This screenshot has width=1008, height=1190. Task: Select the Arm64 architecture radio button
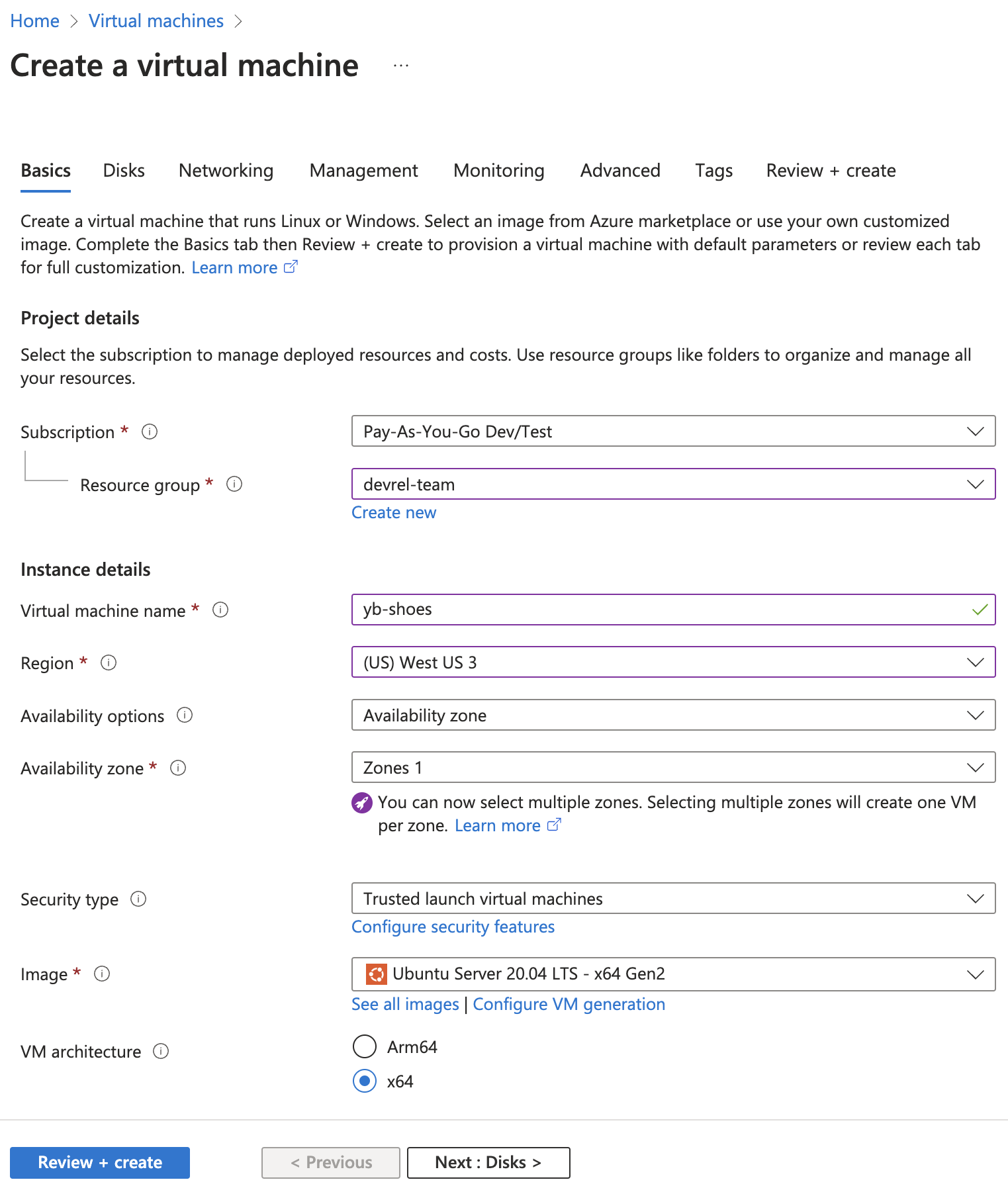click(365, 1046)
